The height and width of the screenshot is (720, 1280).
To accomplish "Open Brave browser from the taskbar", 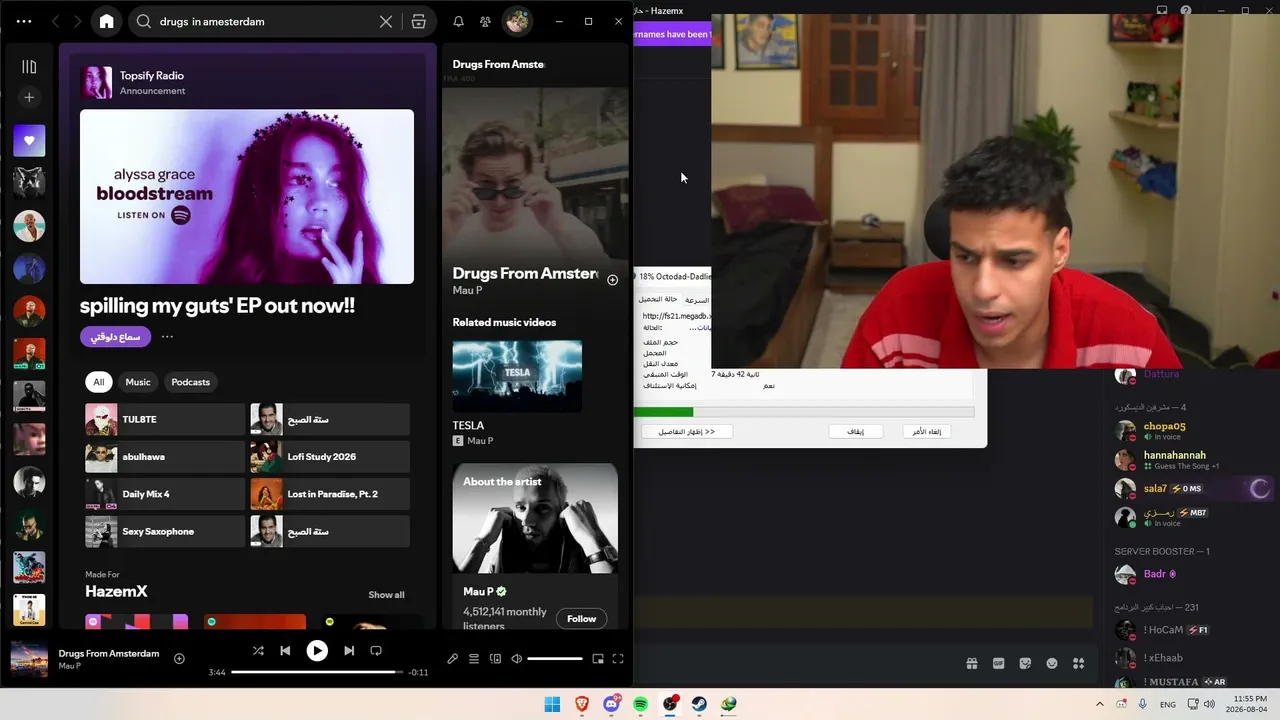I will pos(582,704).
